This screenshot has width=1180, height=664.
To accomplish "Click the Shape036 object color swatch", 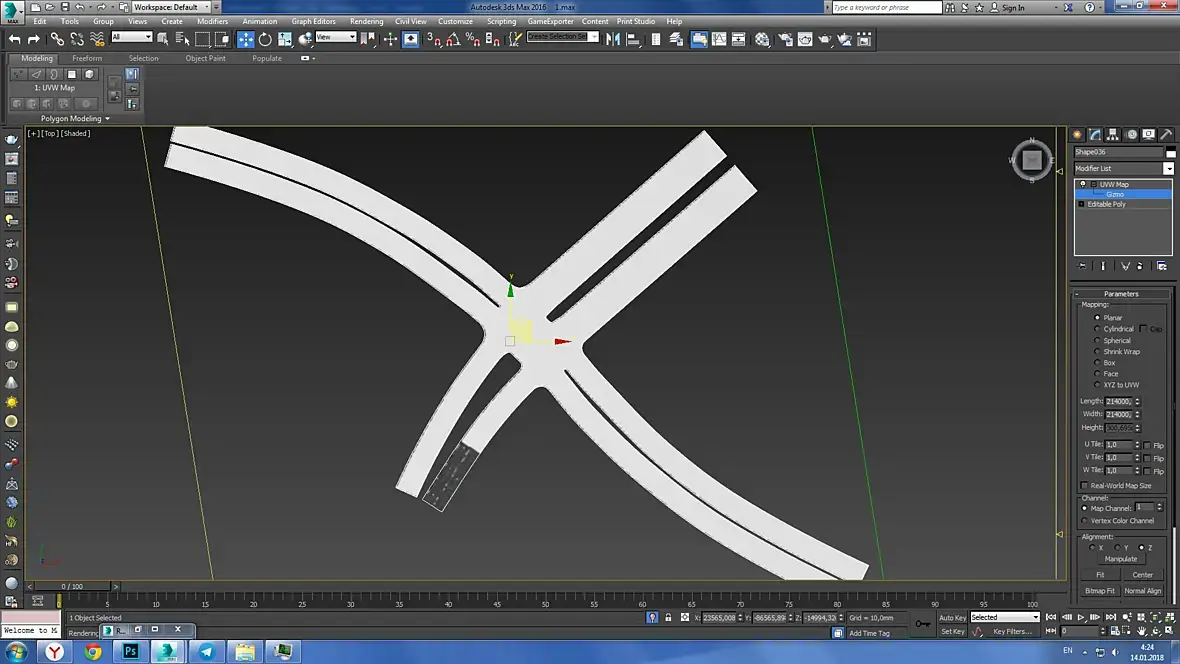I will point(1171,153).
